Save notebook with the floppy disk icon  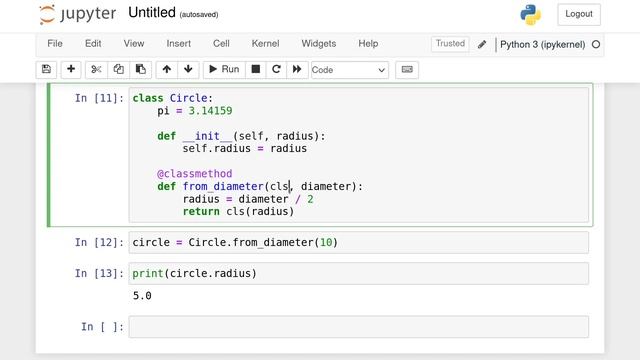coord(47,69)
